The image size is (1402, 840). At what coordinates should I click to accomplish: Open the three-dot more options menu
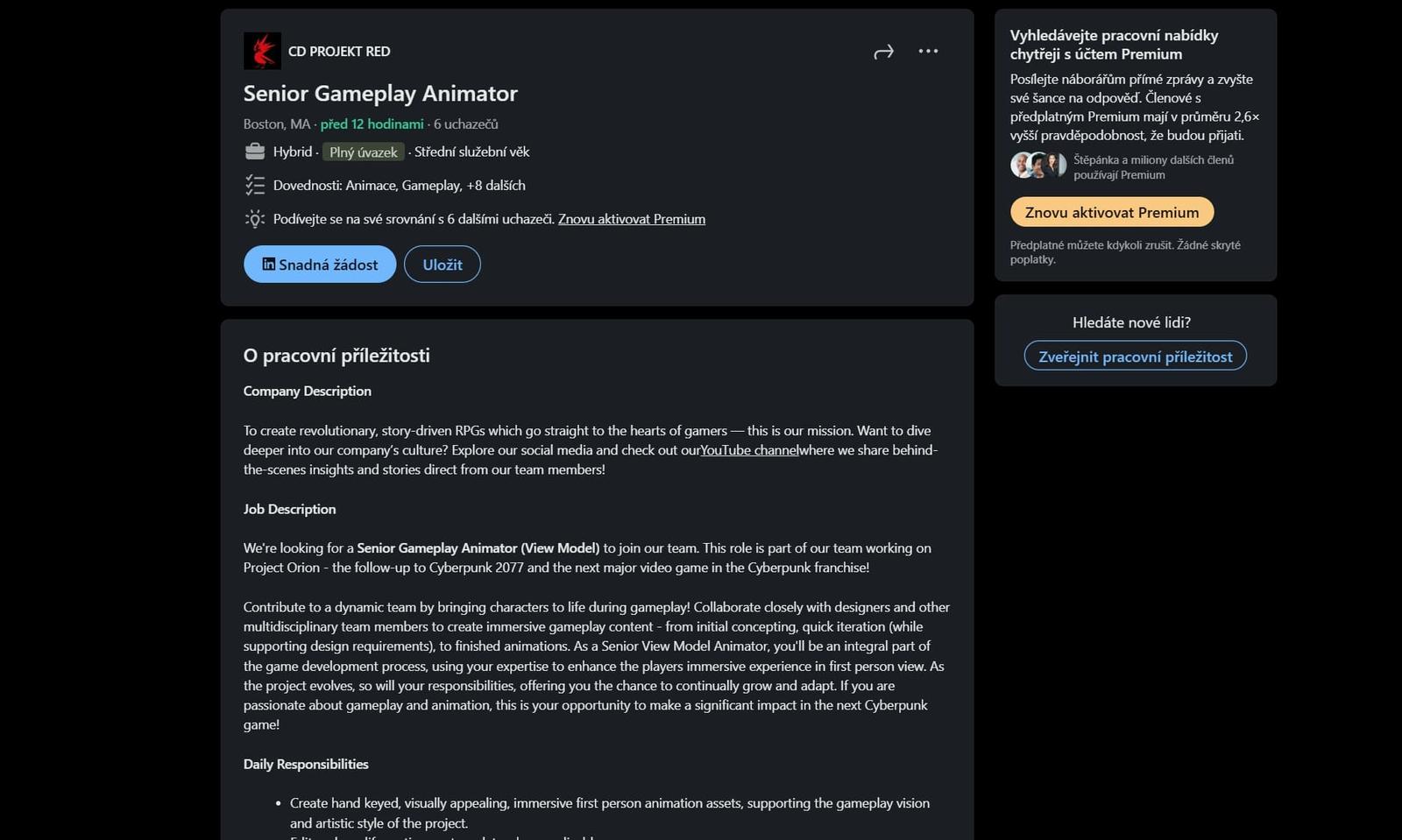[928, 51]
